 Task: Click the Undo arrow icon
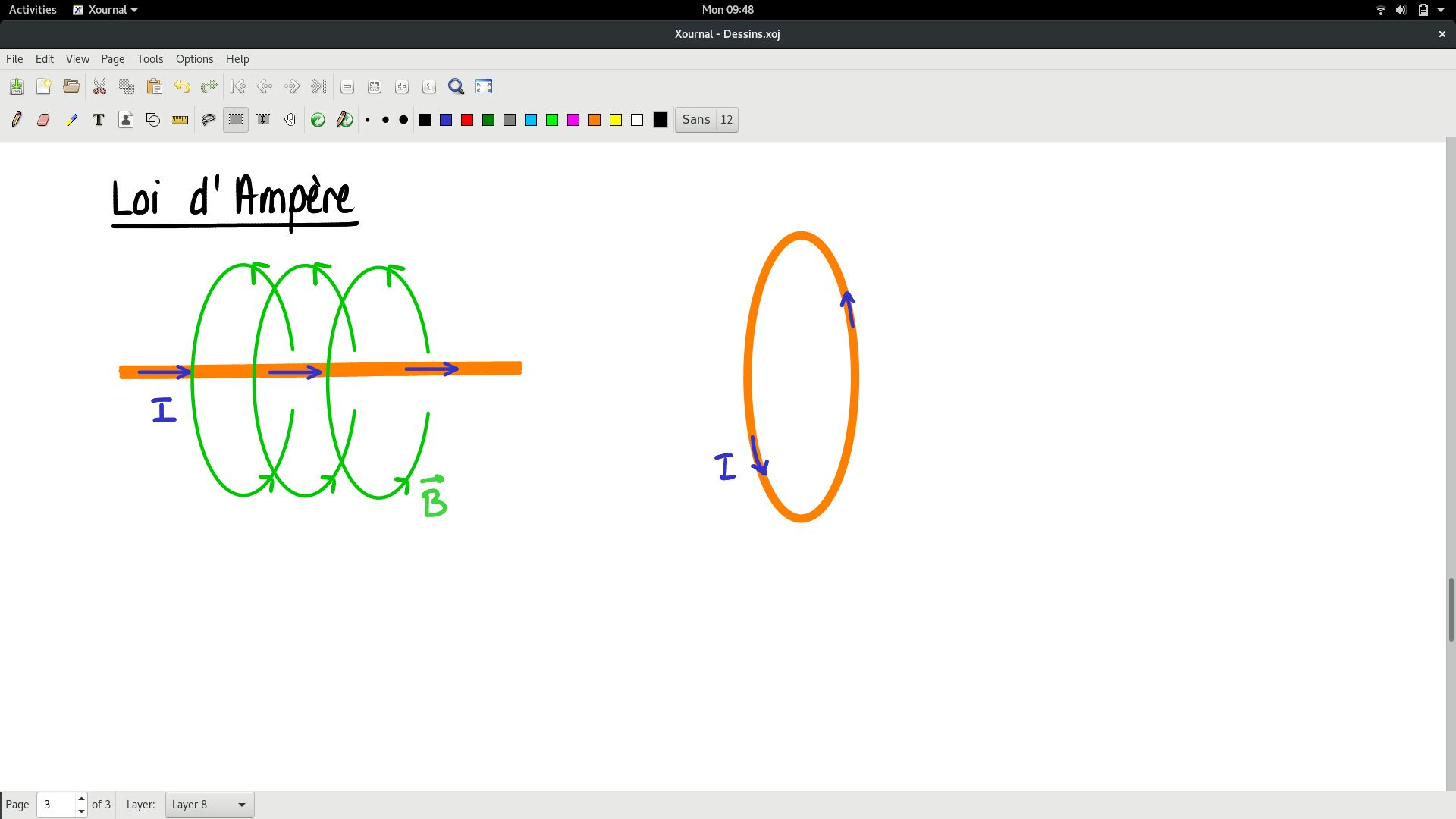click(182, 86)
